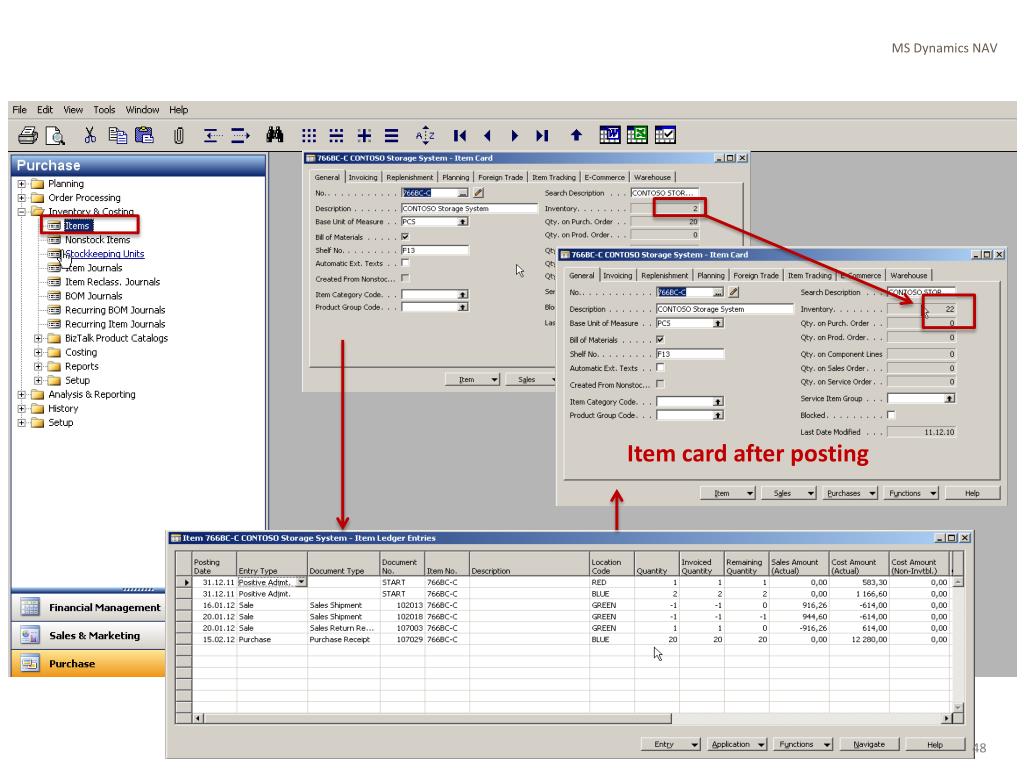Go to the last record arrow icon
Image resolution: width=1024 pixels, height=768 pixels.
542,135
